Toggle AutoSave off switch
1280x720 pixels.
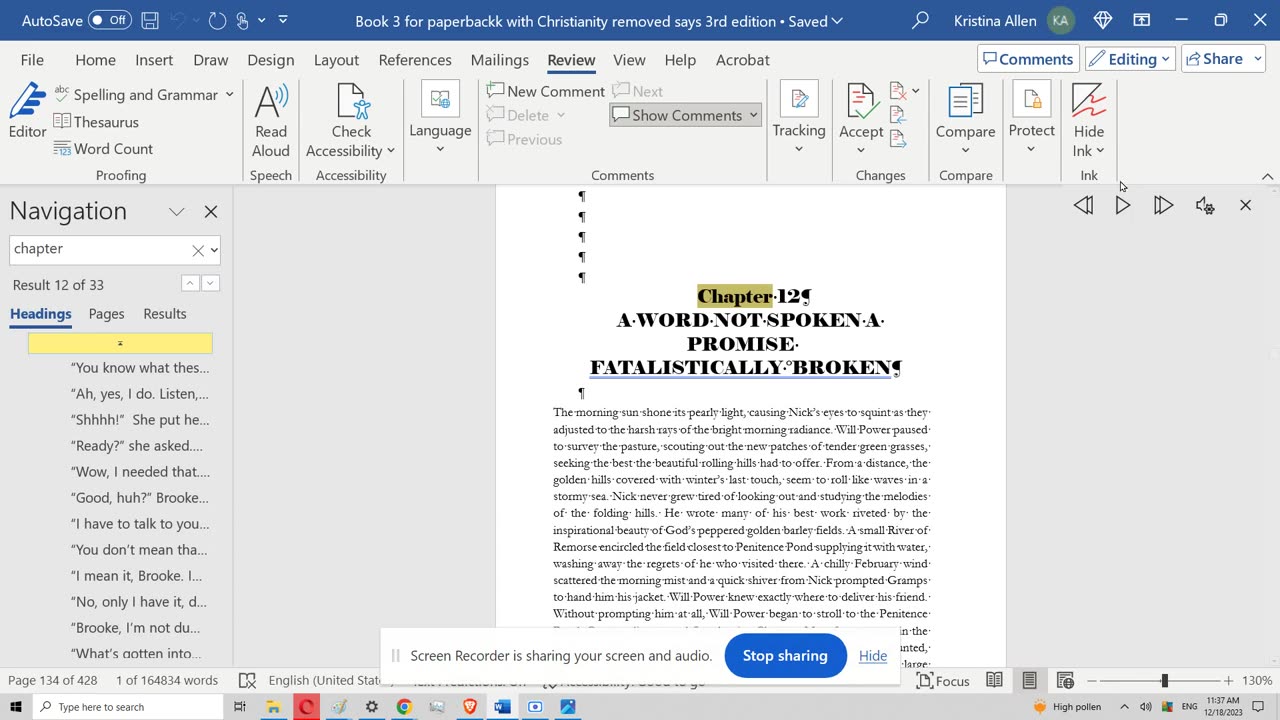point(110,20)
